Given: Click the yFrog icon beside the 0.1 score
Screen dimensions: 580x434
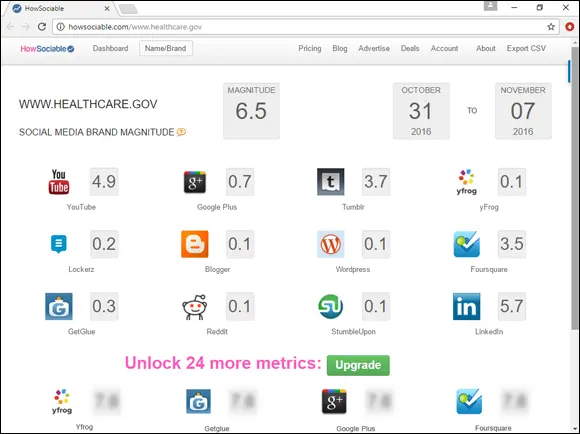Looking at the screenshot, I should 466,182.
